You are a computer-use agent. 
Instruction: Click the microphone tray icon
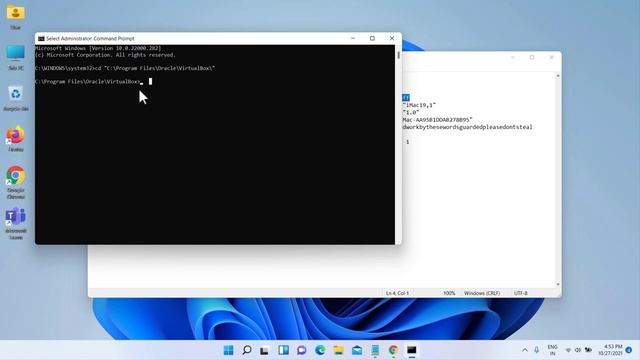pos(536,350)
